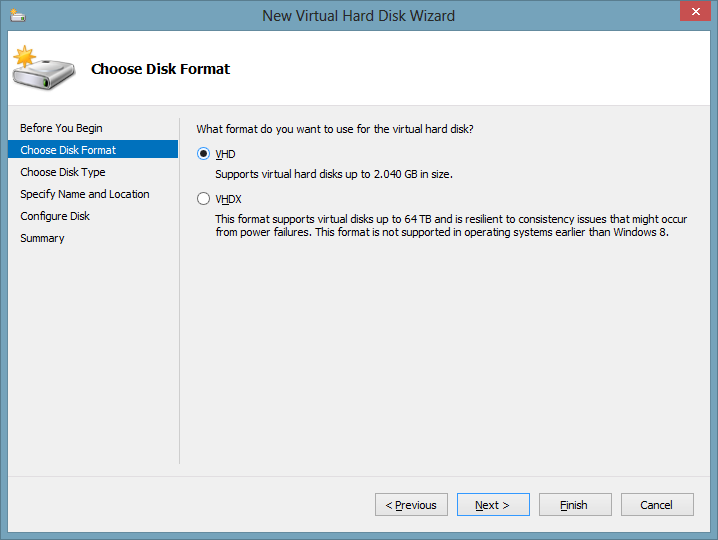Click the hard disk icon in header
This screenshot has height=540, width=718.
[x=44, y=68]
